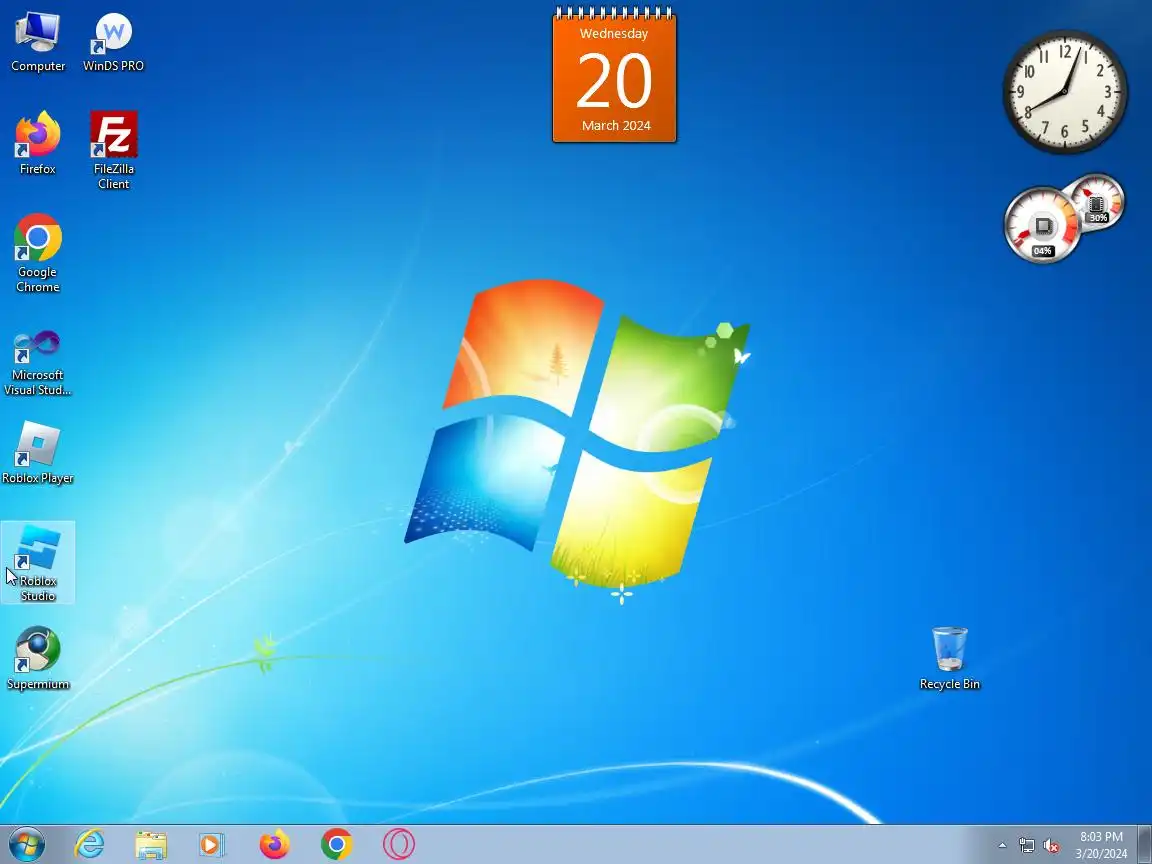
Task: Click the Show desktop button
Action: click(x=1145, y=845)
